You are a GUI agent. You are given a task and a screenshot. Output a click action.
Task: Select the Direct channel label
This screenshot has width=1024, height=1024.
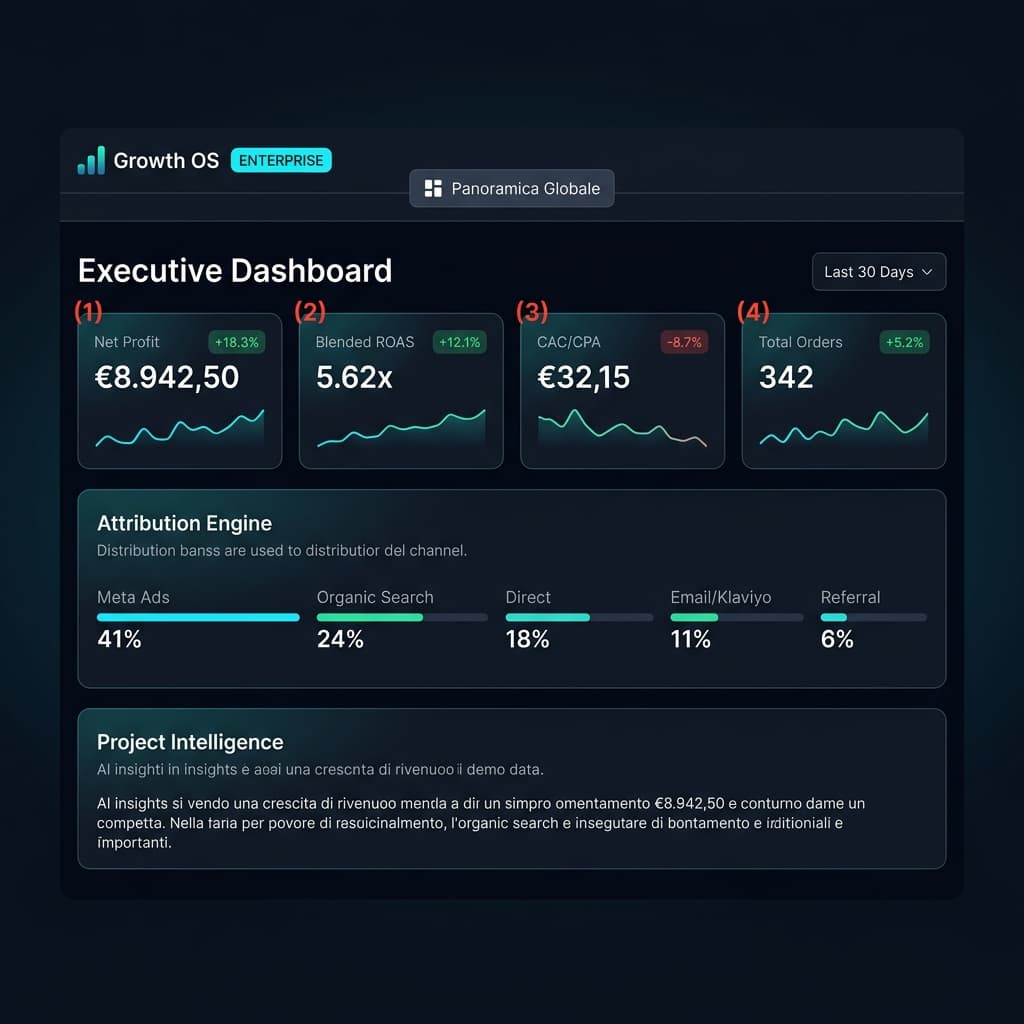[x=528, y=598]
